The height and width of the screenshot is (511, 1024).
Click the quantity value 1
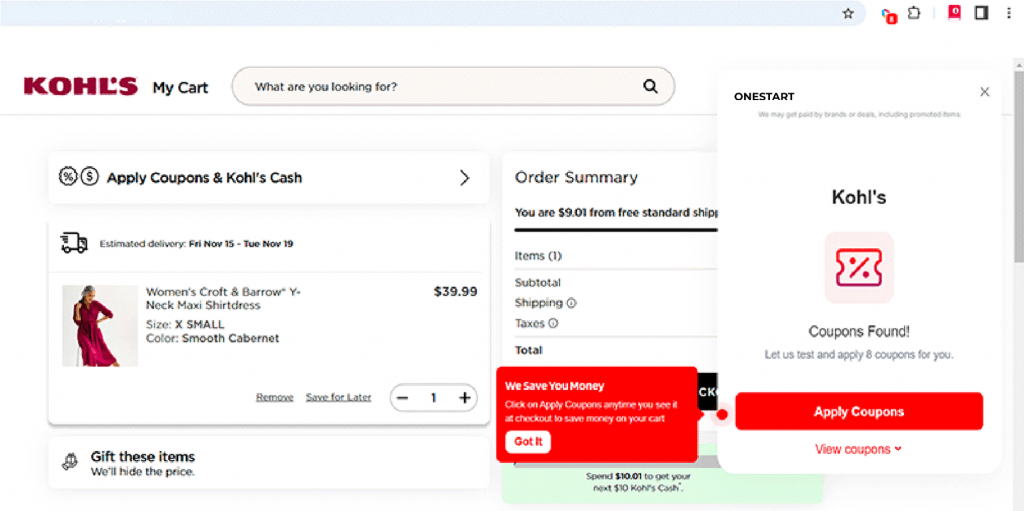(433, 398)
